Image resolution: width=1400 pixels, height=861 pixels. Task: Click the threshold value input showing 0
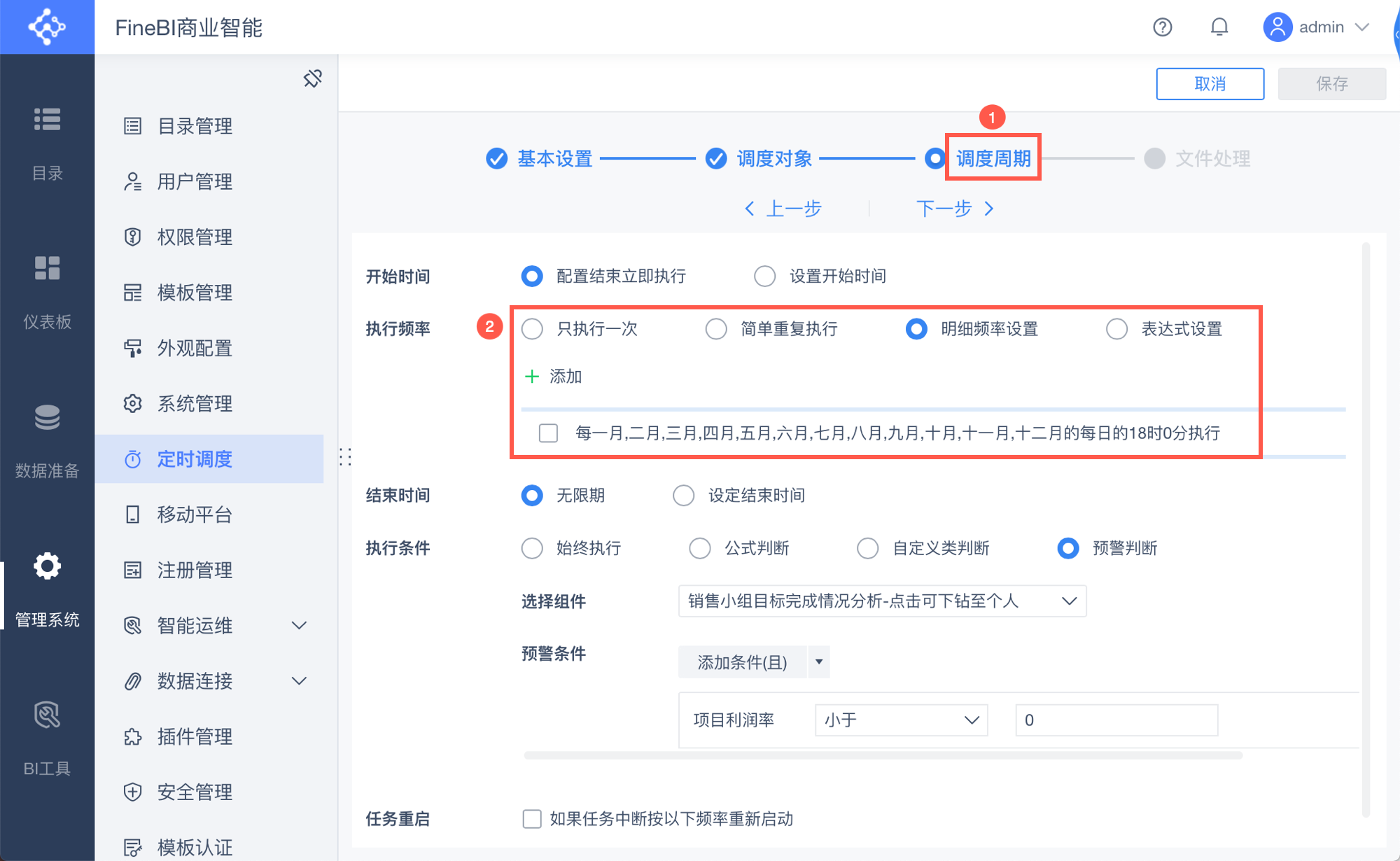1116,720
